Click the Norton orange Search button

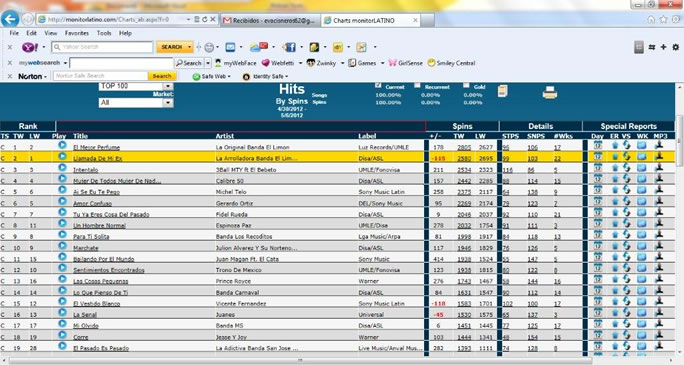pos(162,76)
